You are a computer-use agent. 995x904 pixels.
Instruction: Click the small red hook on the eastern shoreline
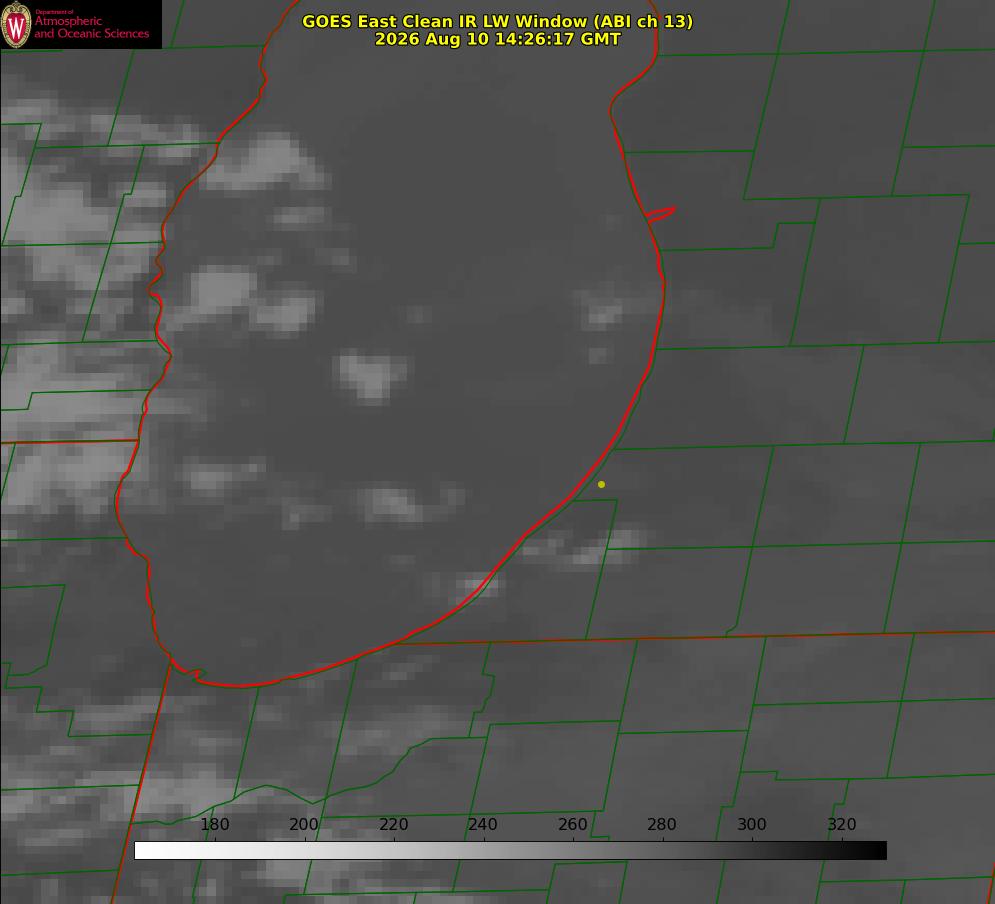[x=661, y=214]
